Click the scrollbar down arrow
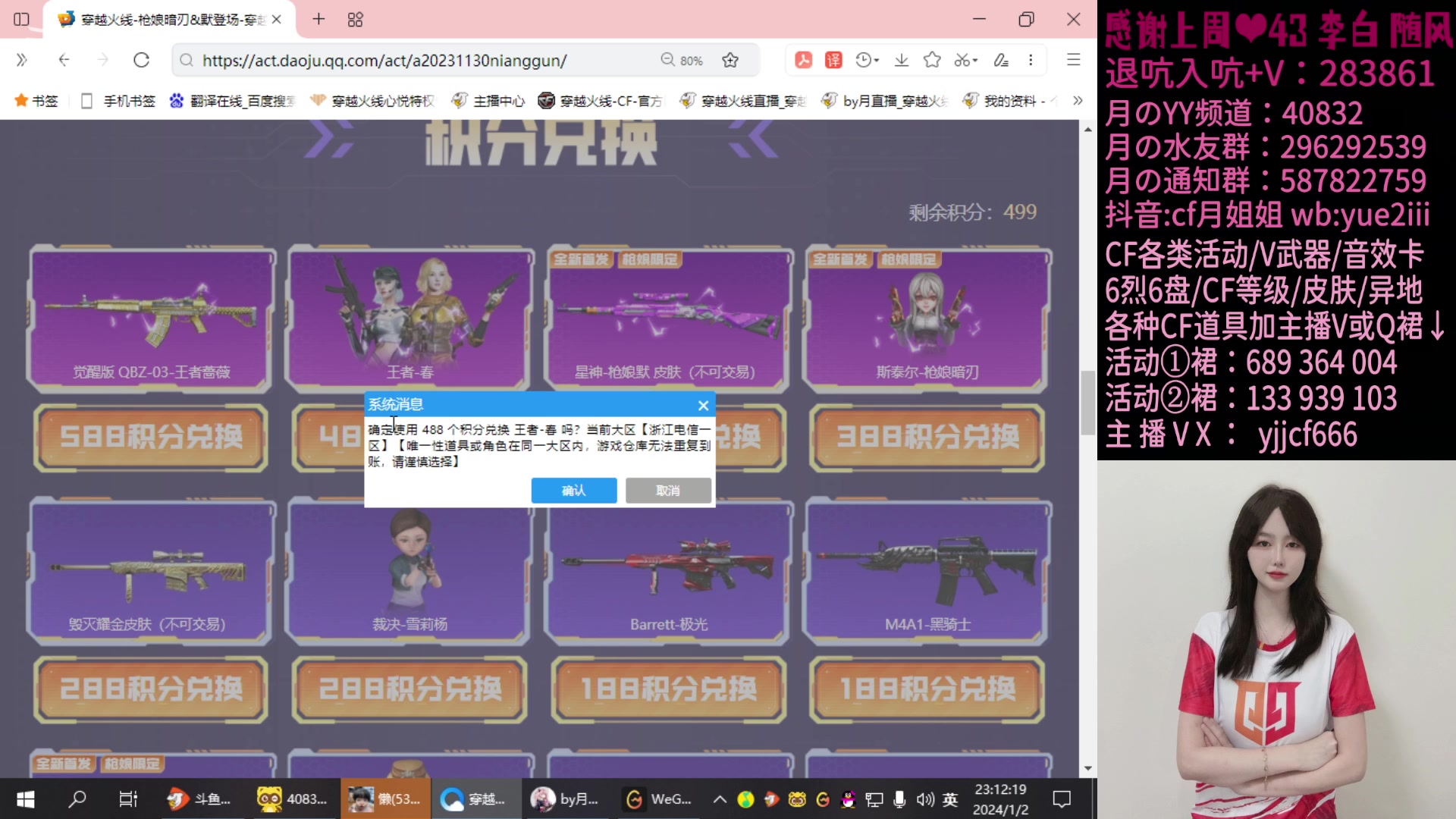Viewport: 1456px width, 819px height. point(1087,768)
